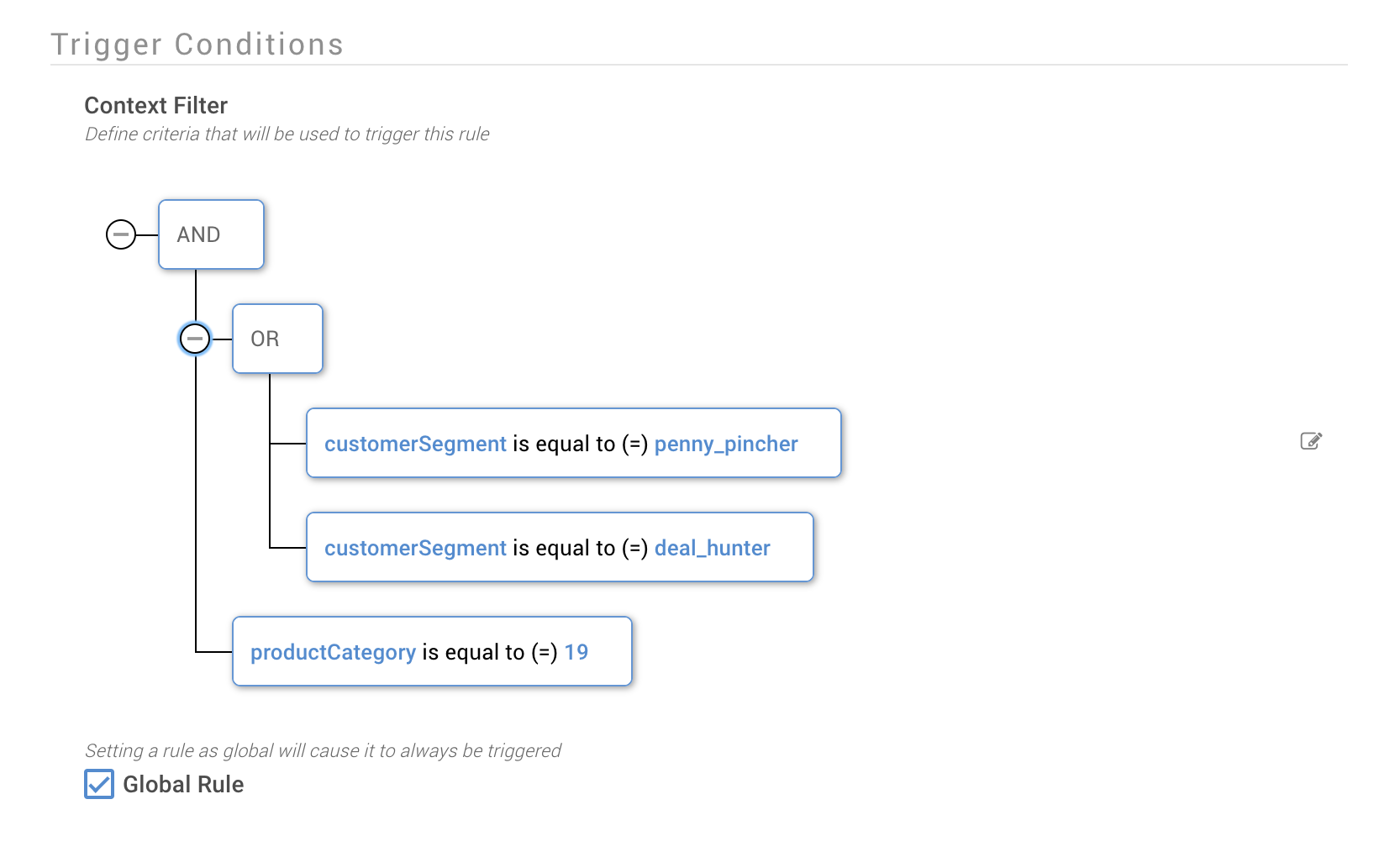Click the 'Setting a rule as global' hint text

pyautogui.click(x=323, y=750)
